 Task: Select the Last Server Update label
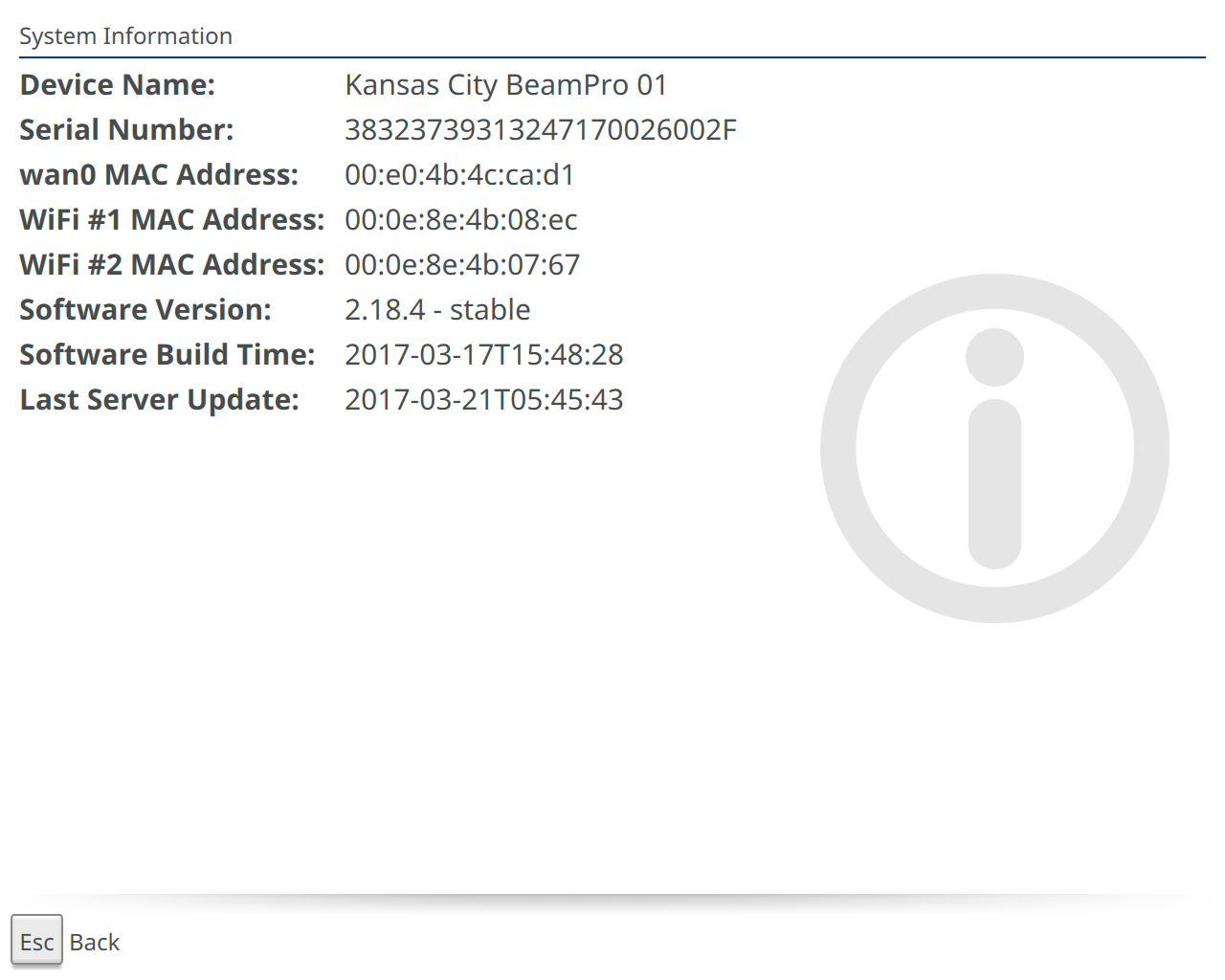click(x=159, y=400)
